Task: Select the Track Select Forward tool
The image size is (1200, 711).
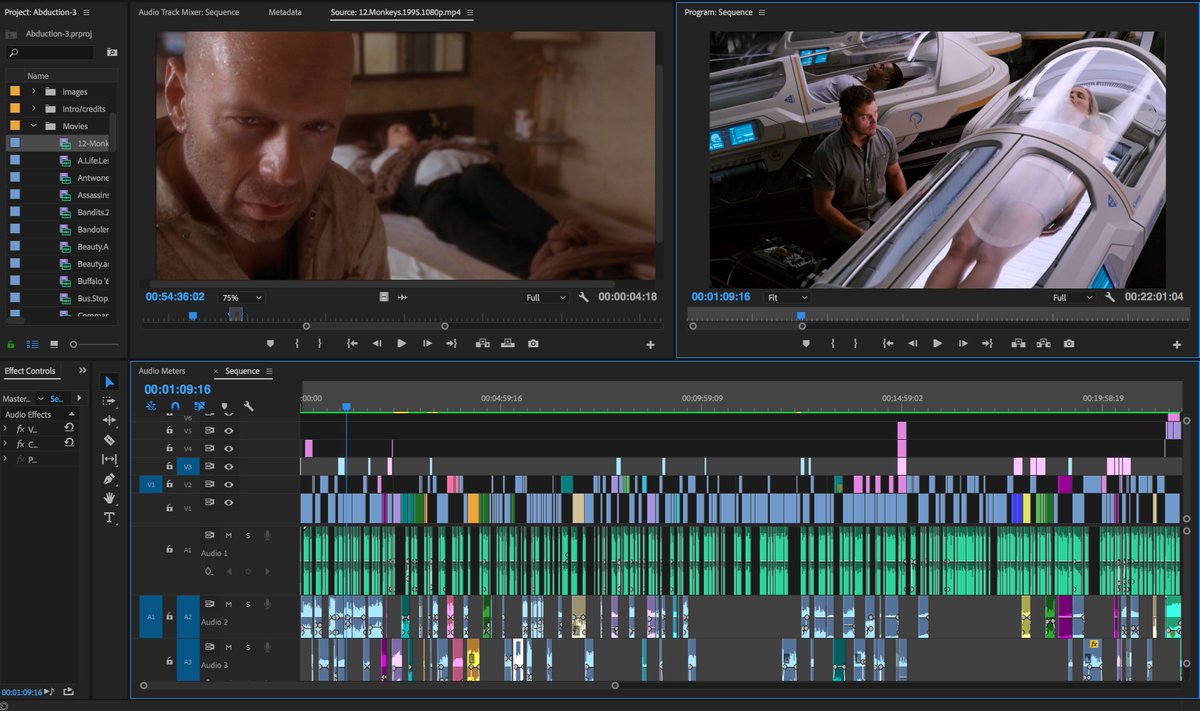Action: pyautogui.click(x=109, y=401)
